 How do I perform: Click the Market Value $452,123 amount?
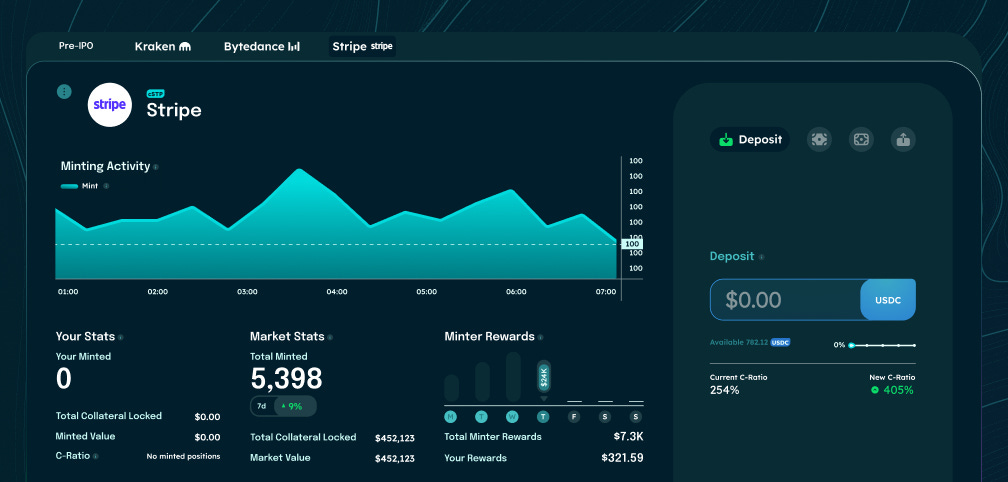(x=395, y=458)
